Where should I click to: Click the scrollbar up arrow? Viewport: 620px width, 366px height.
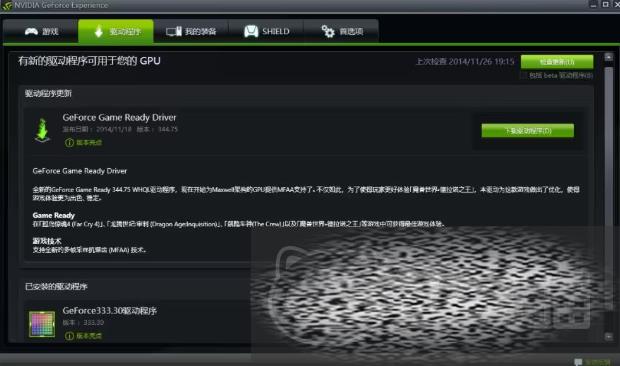click(x=609, y=57)
